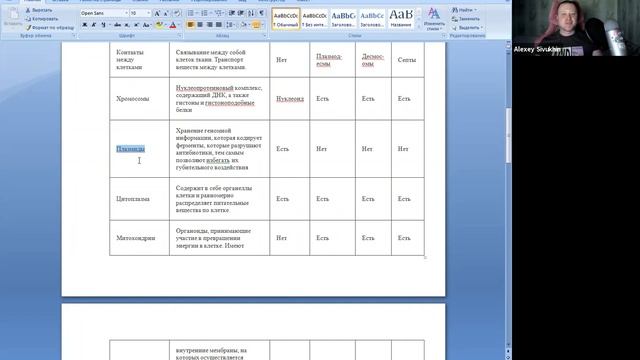The image size is (640, 360).
Task: Open the Абзац group dialog launcher
Action: coord(264,36)
